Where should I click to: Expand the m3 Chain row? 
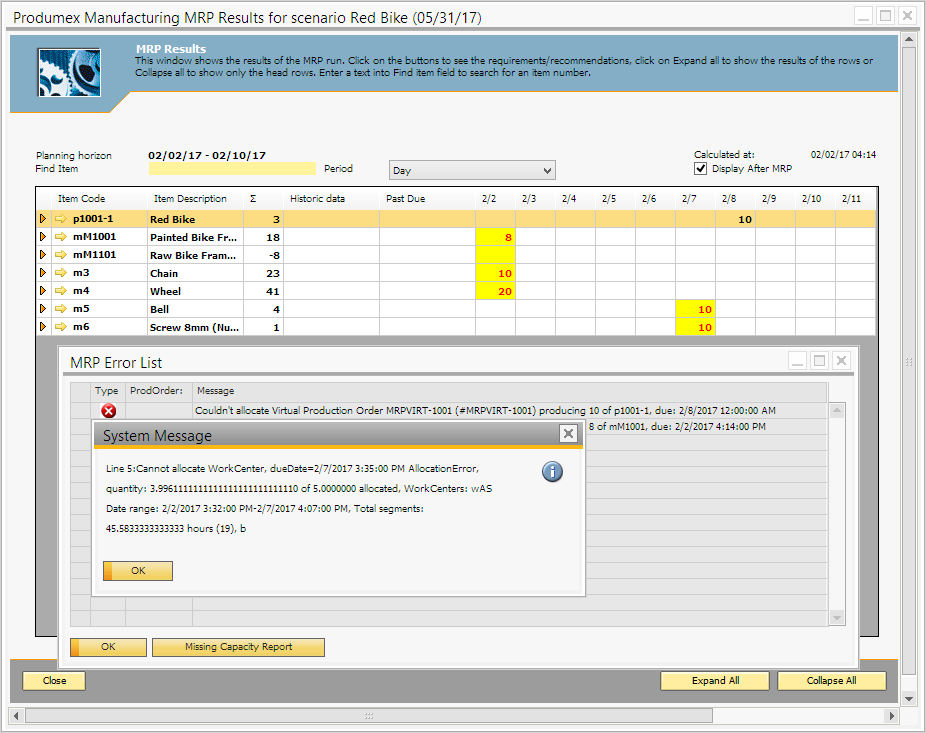(43, 273)
